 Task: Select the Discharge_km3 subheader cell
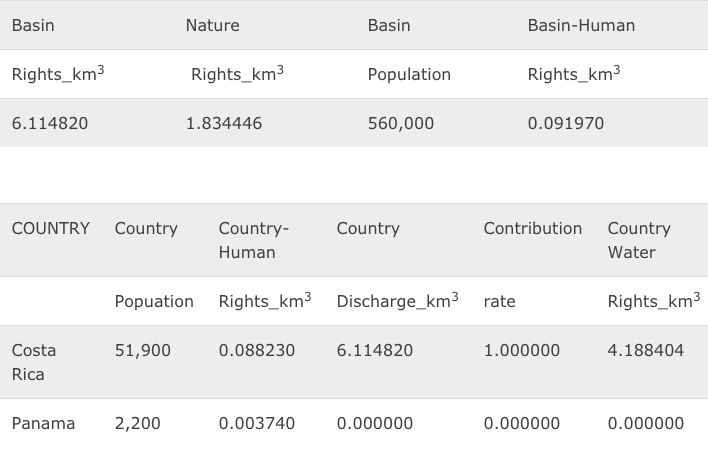(x=397, y=301)
